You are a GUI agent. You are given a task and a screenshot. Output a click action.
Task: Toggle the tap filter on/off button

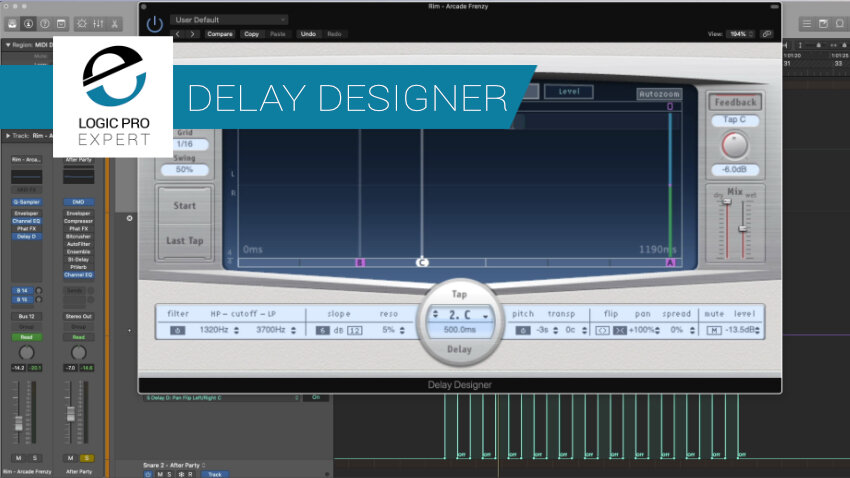click(x=177, y=330)
